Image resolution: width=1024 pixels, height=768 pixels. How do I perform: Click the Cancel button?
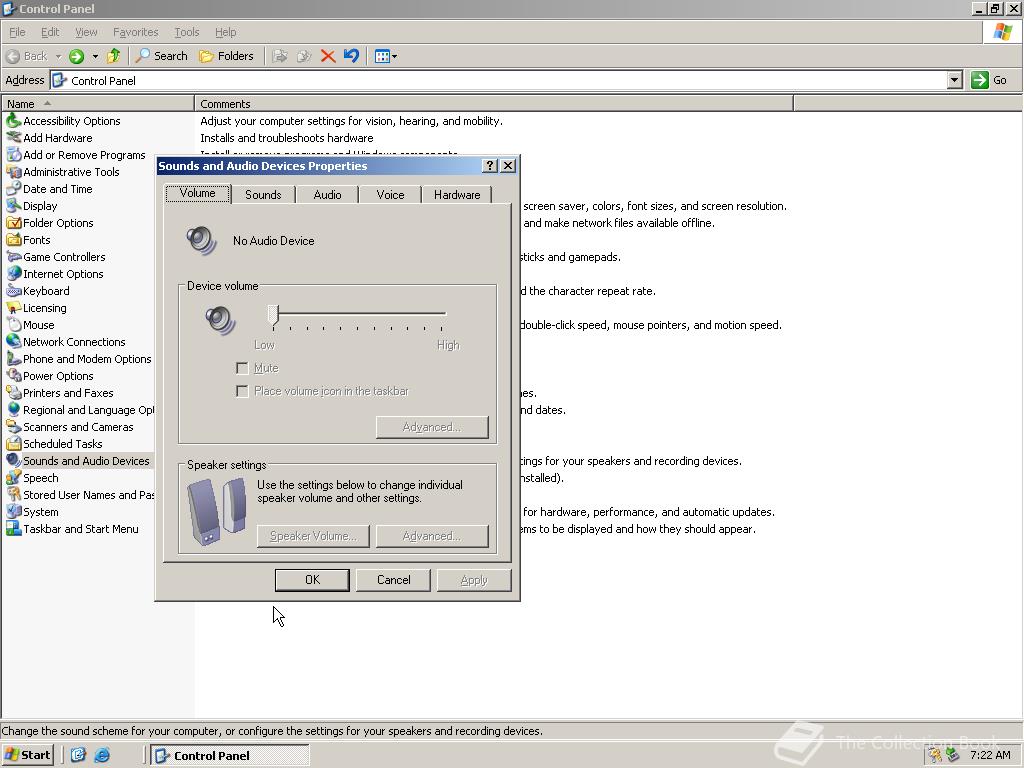coord(393,580)
